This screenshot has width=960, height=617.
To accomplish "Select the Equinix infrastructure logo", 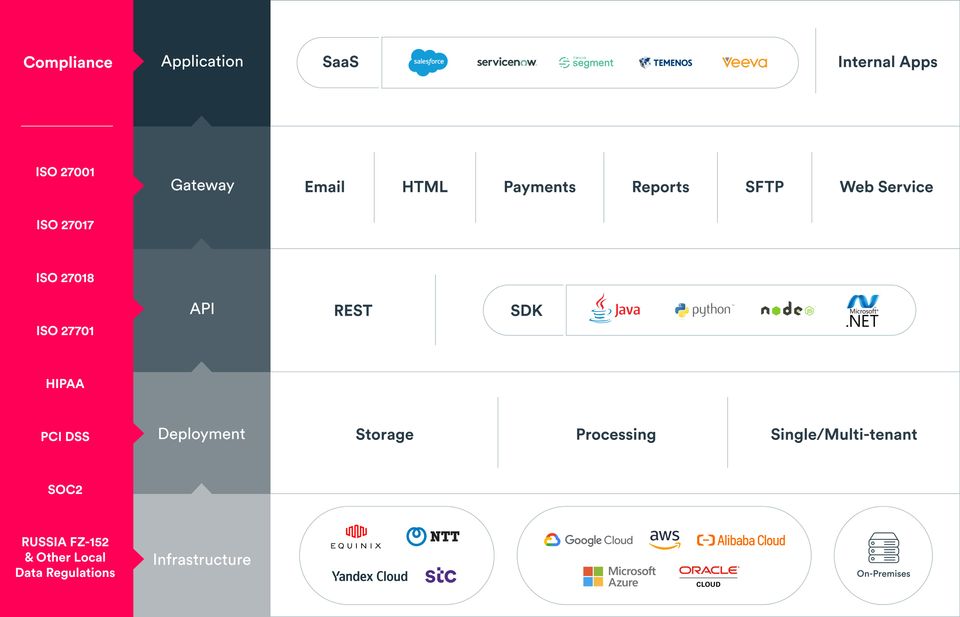I will click(x=356, y=537).
